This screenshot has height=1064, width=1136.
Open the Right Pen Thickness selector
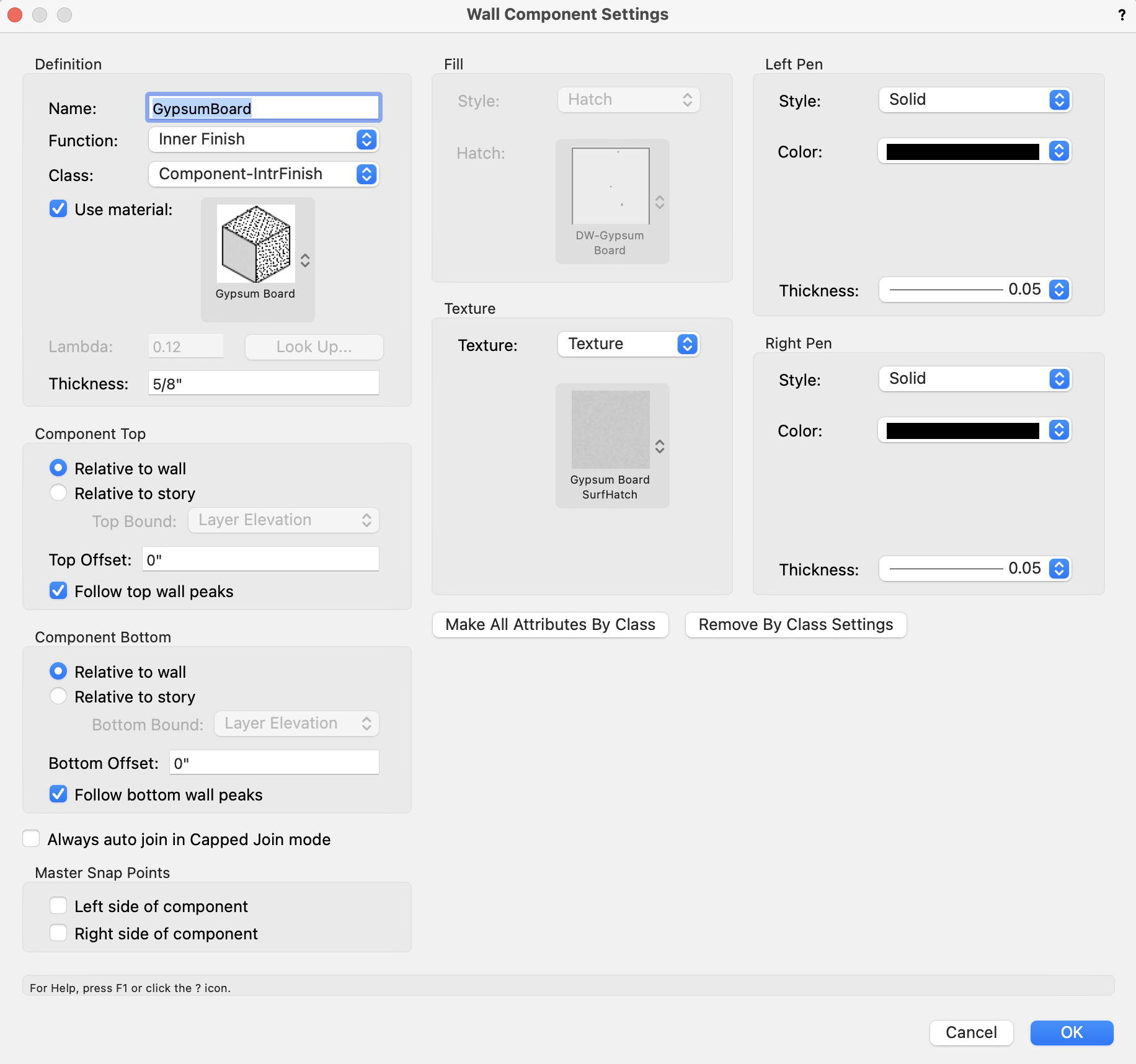(x=974, y=569)
